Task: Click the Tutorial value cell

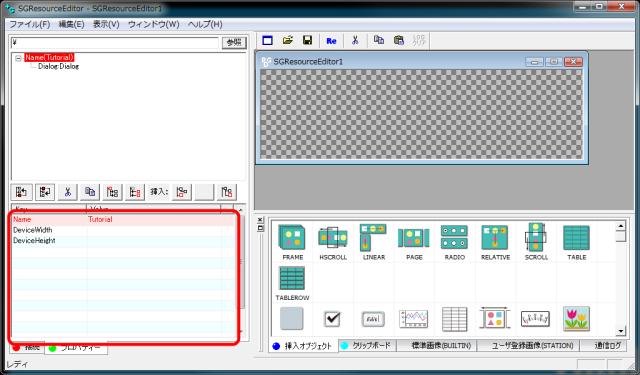Action: [154, 220]
